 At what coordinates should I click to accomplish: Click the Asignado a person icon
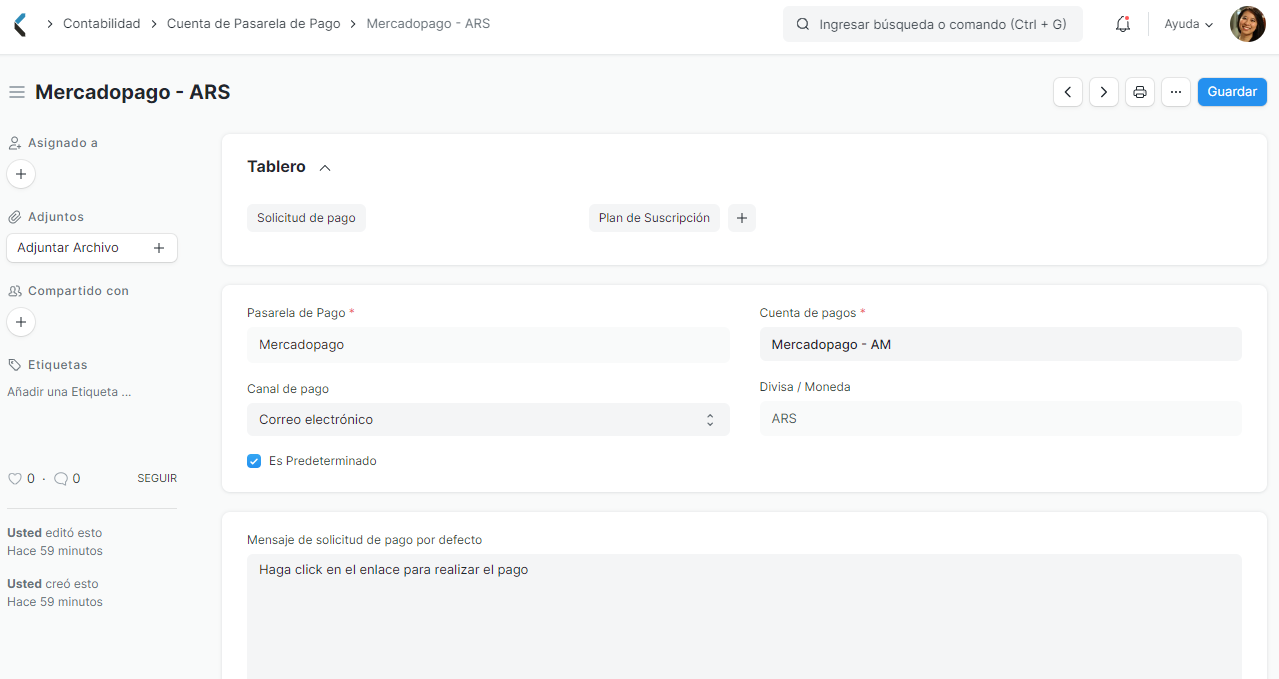15,143
